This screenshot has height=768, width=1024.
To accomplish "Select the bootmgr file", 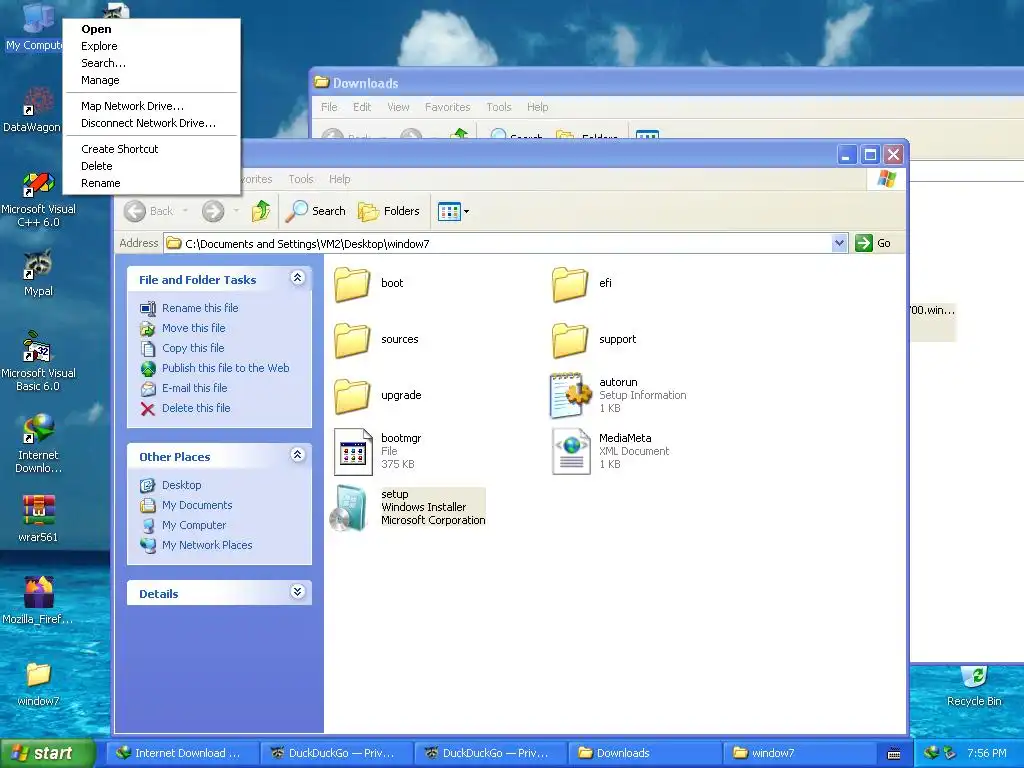I will point(377,451).
